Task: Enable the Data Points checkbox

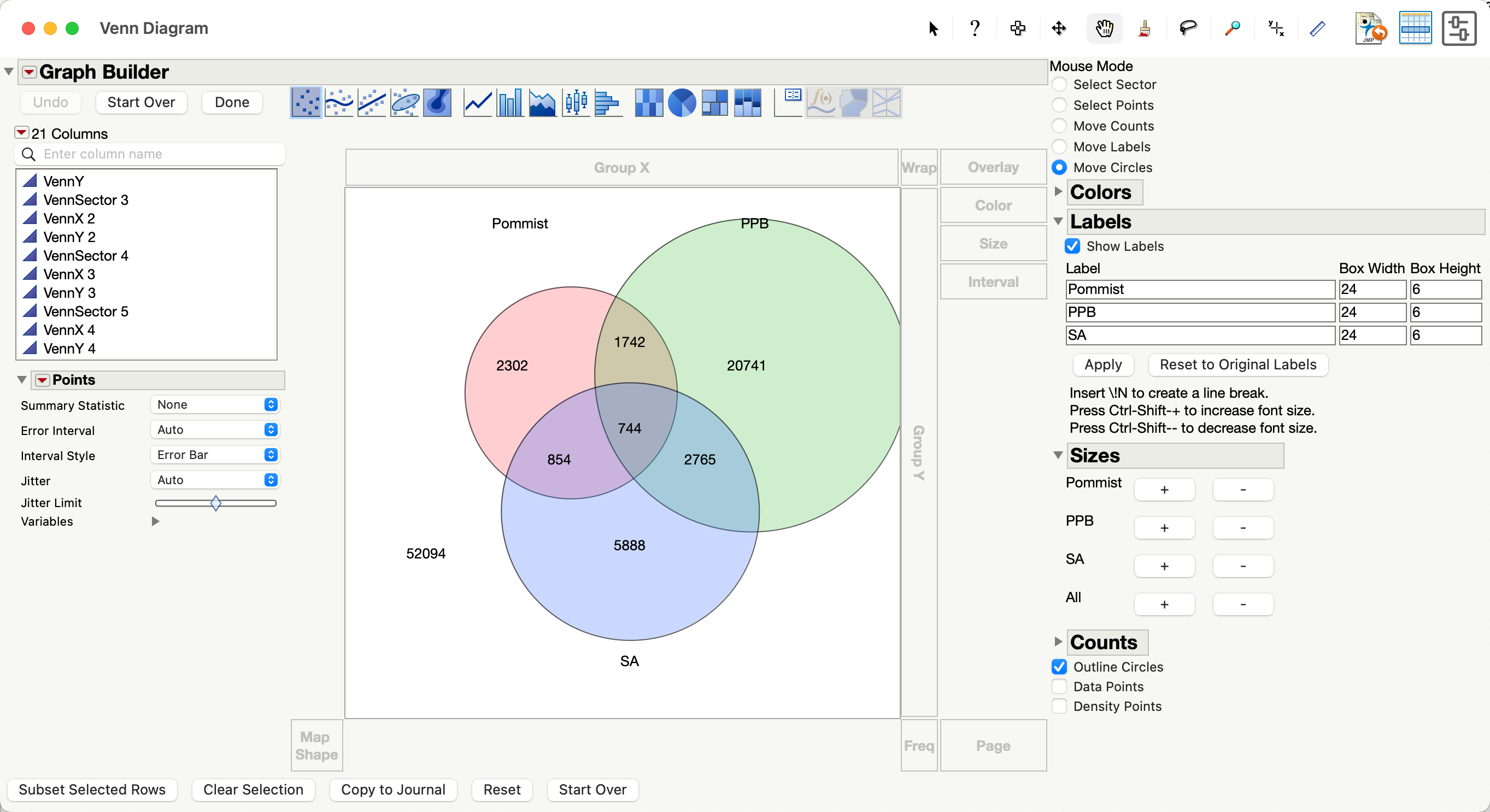Action: tap(1059, 686)
